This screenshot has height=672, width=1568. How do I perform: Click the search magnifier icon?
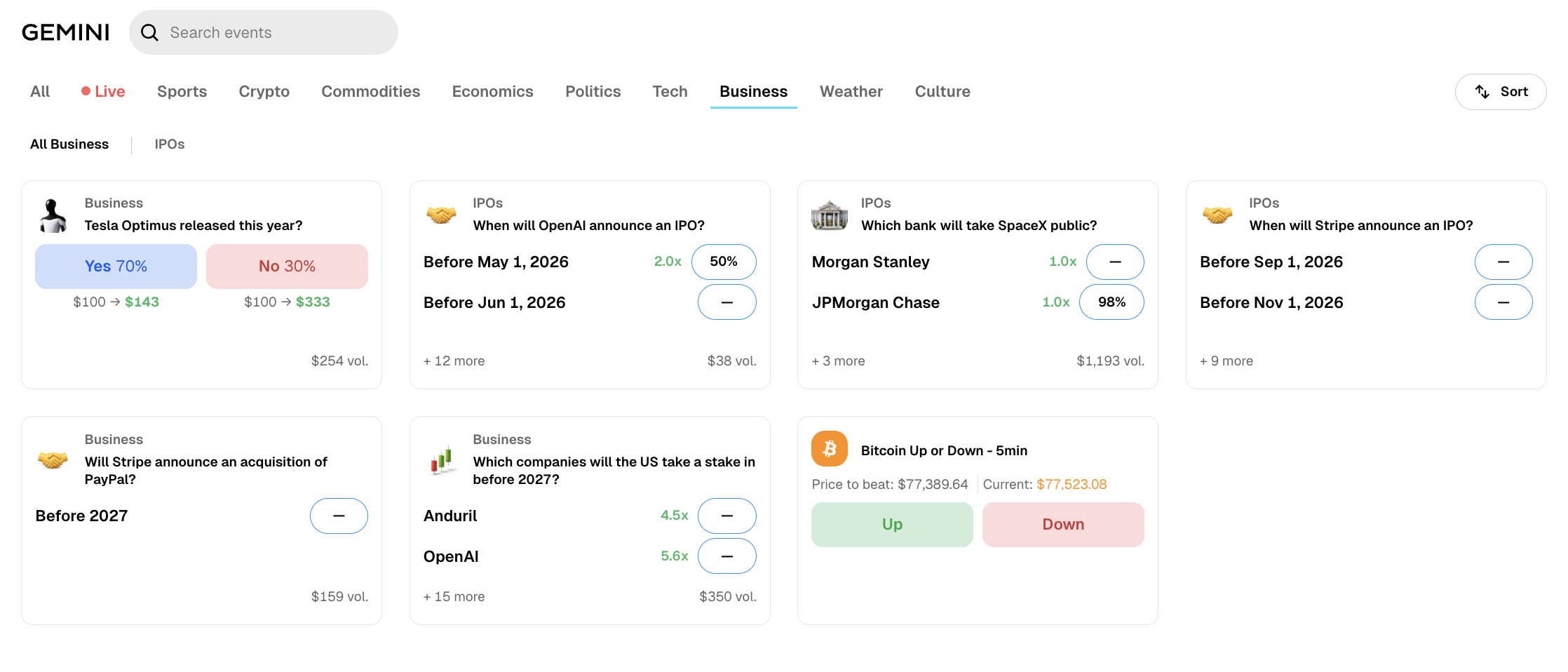click(149, 32)
